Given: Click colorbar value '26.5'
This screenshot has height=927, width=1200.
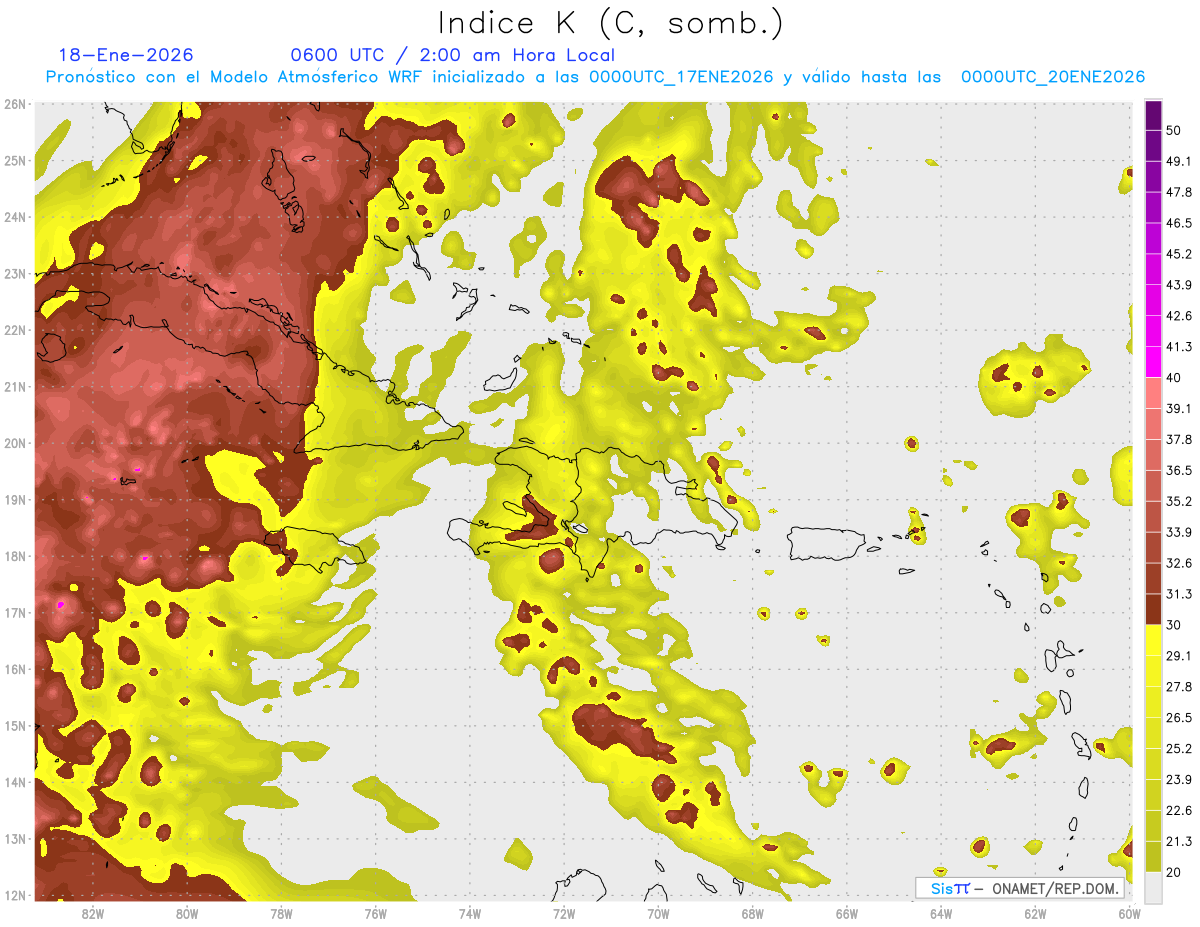Looking at the screenshot, I should point(1179,718).
